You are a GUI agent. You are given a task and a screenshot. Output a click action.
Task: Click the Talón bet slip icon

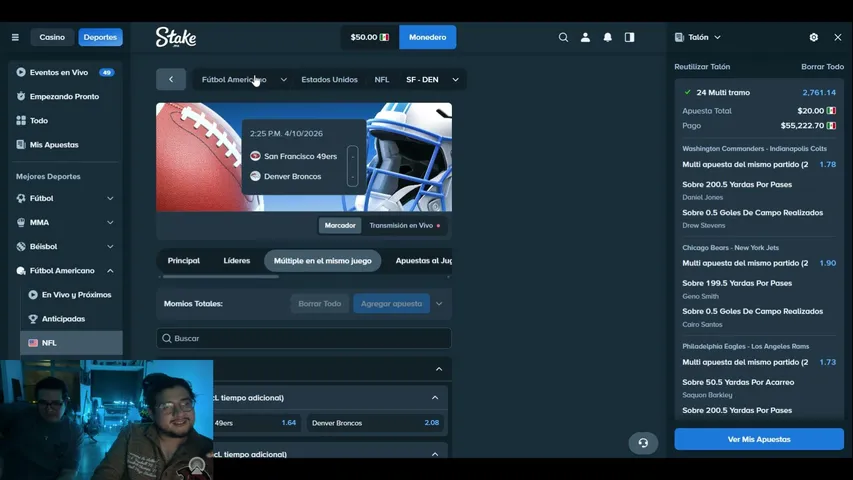click(x=679, y=37)
